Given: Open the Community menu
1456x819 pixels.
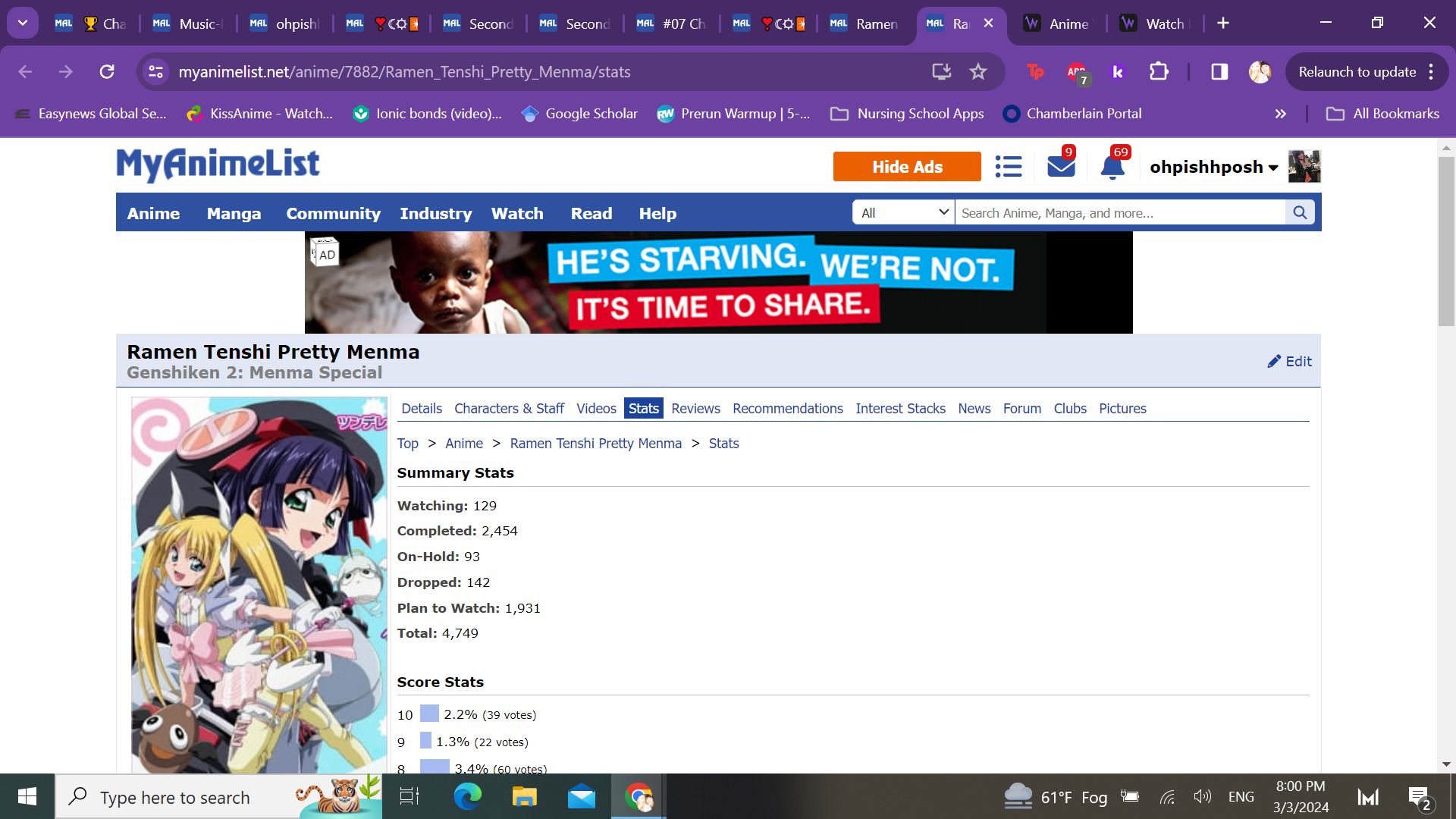Looking at the screenshot, I should click(333, 214).
